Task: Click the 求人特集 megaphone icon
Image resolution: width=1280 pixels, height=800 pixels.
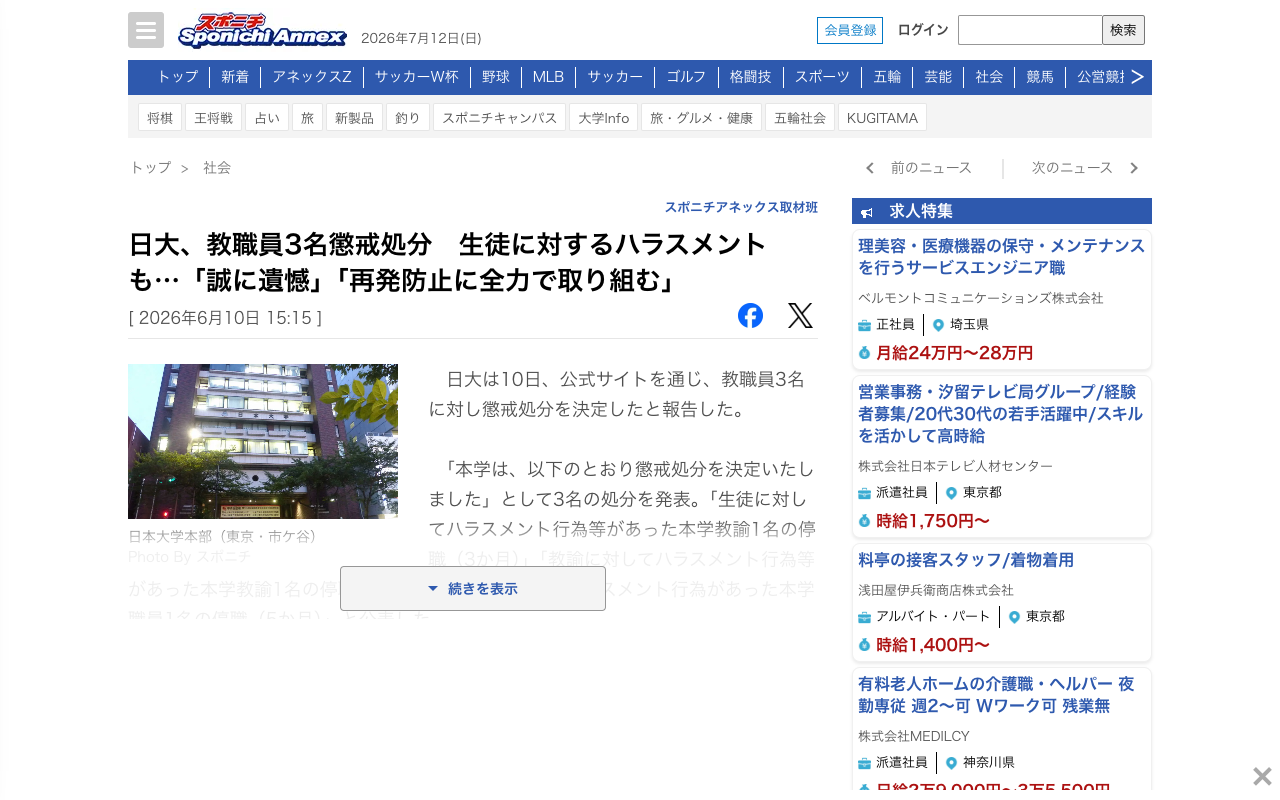Action: point(867,212)
